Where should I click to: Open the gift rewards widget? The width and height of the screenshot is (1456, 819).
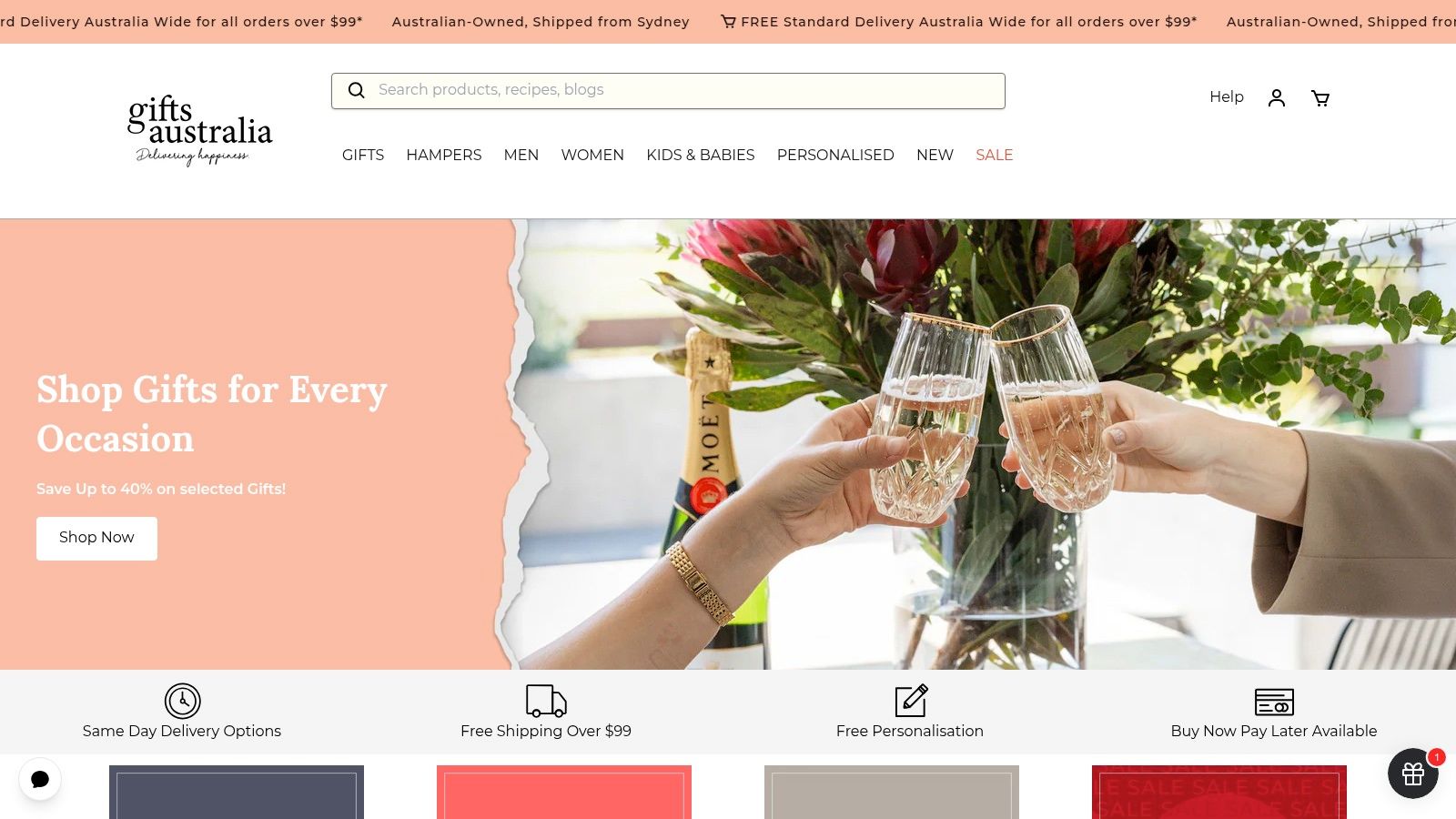click(x=1413, y=773)
